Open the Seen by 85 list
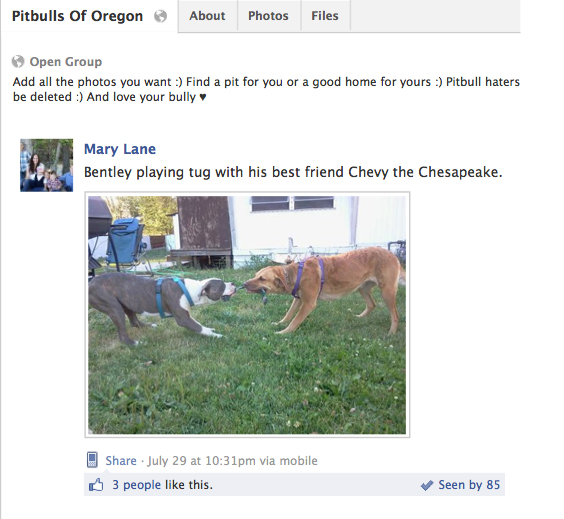The image size is (564, 519). (x=469, y=485)
